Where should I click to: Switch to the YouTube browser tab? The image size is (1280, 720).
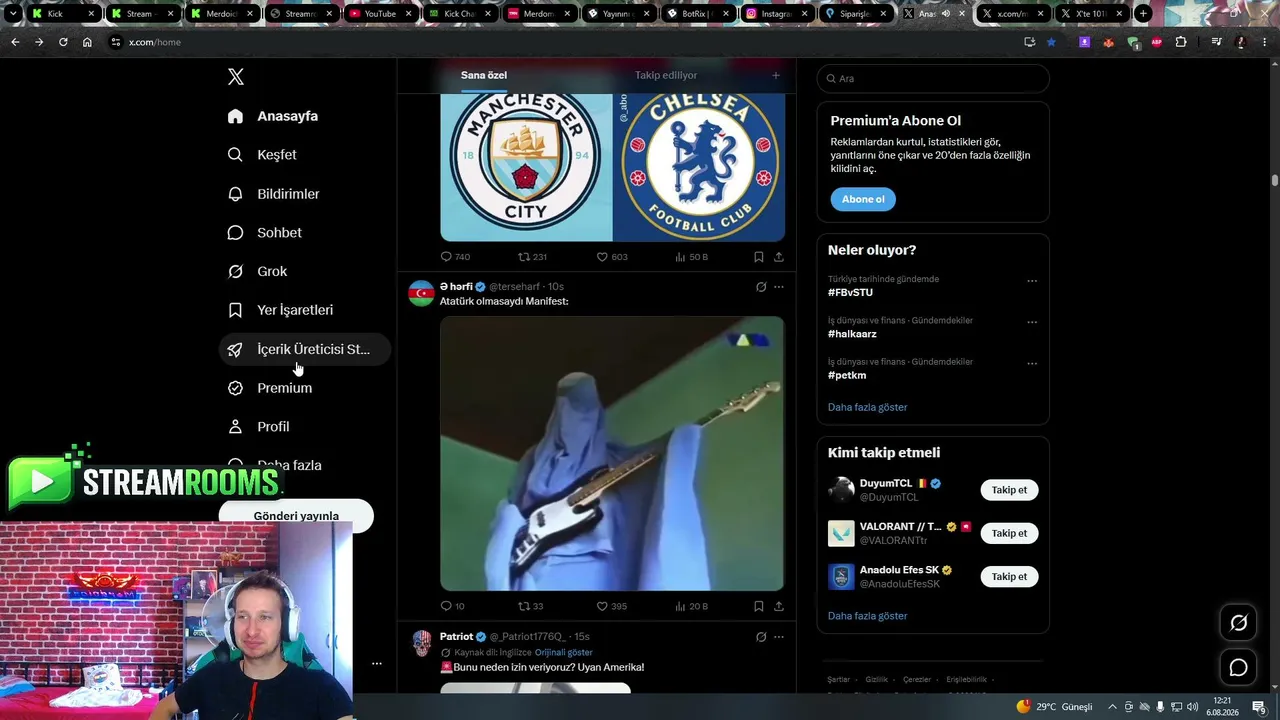(380, 14)
